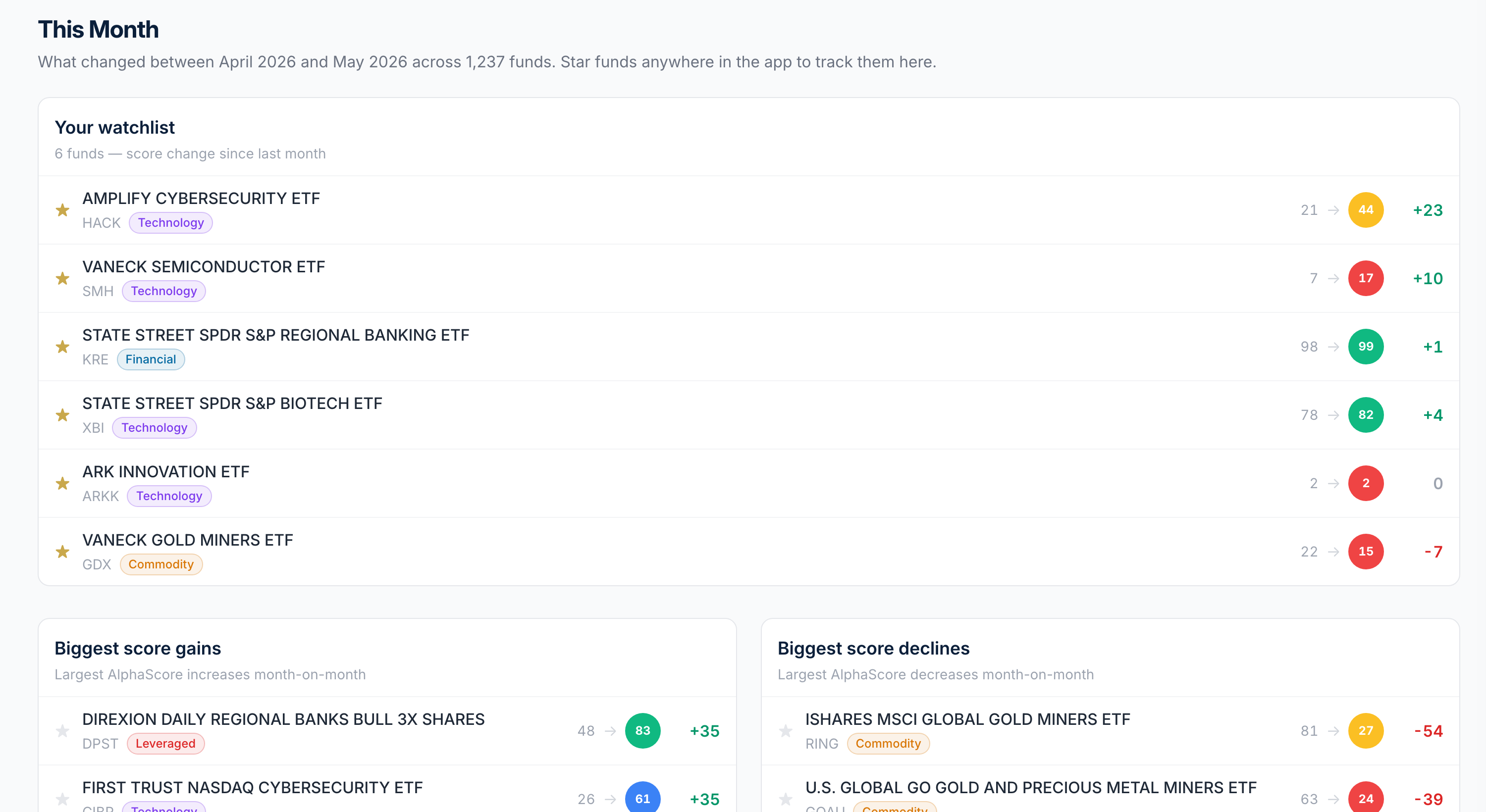Star the Direxion Daily Regional Banks fund
This screenshot has height=812, width=1486.
click(x=62, y=731)
